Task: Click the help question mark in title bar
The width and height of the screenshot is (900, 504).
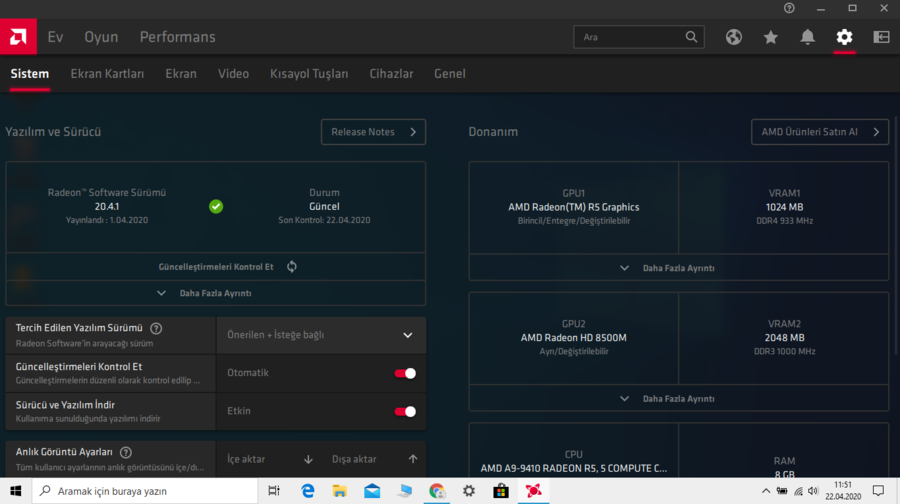Action: pos(789,8)
